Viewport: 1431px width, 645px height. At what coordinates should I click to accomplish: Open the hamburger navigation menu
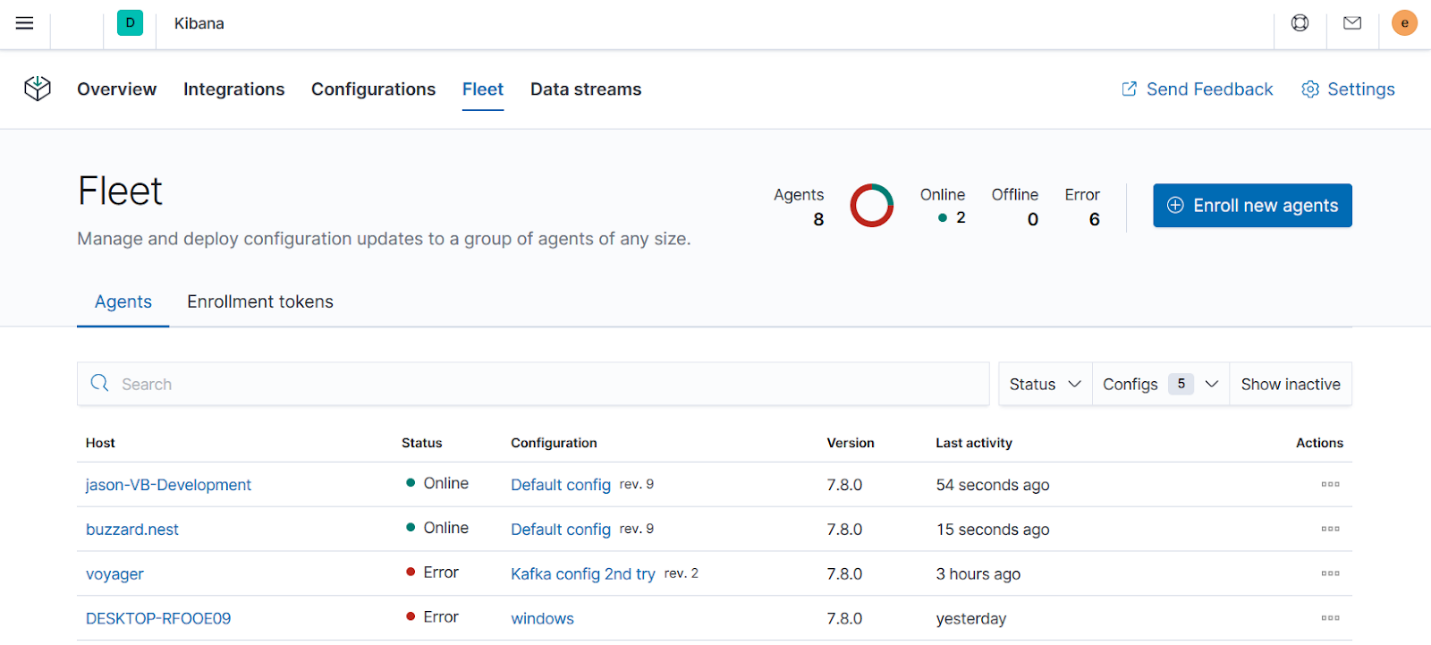pyautogui.click(x=25, y=23)
